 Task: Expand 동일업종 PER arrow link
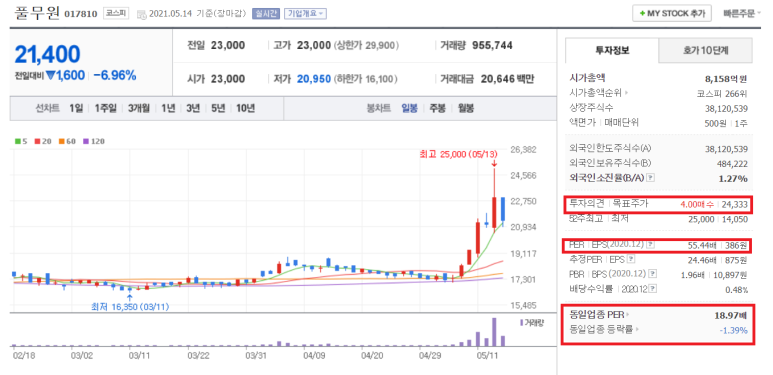628,314
